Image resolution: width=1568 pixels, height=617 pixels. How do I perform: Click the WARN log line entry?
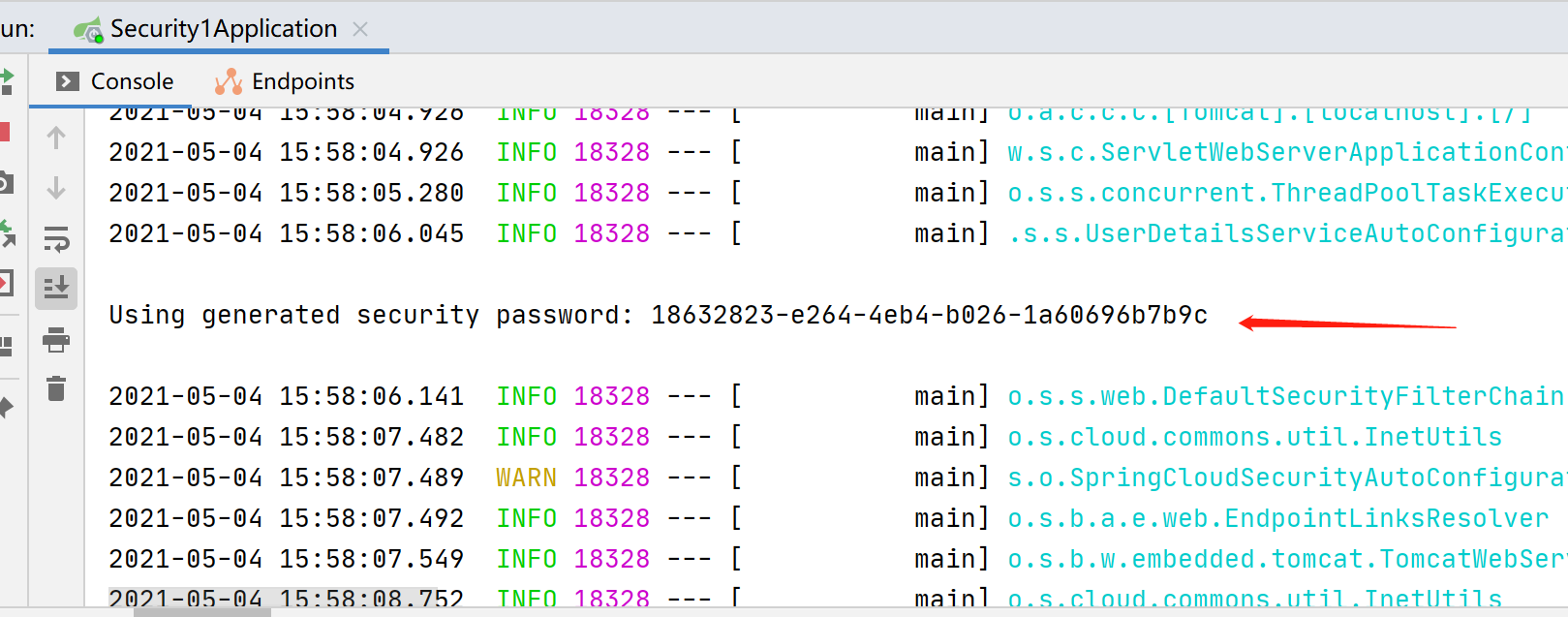[526, 478]
